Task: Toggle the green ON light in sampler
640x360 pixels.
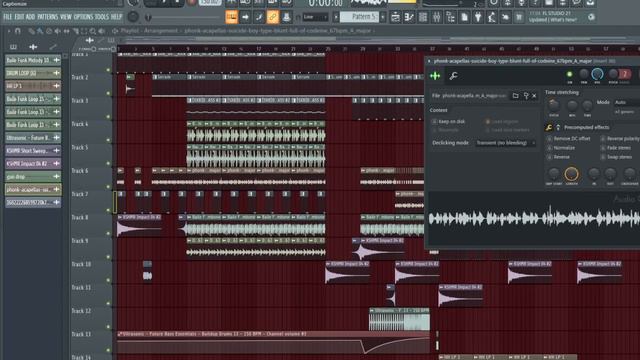Action: (569, 74)
